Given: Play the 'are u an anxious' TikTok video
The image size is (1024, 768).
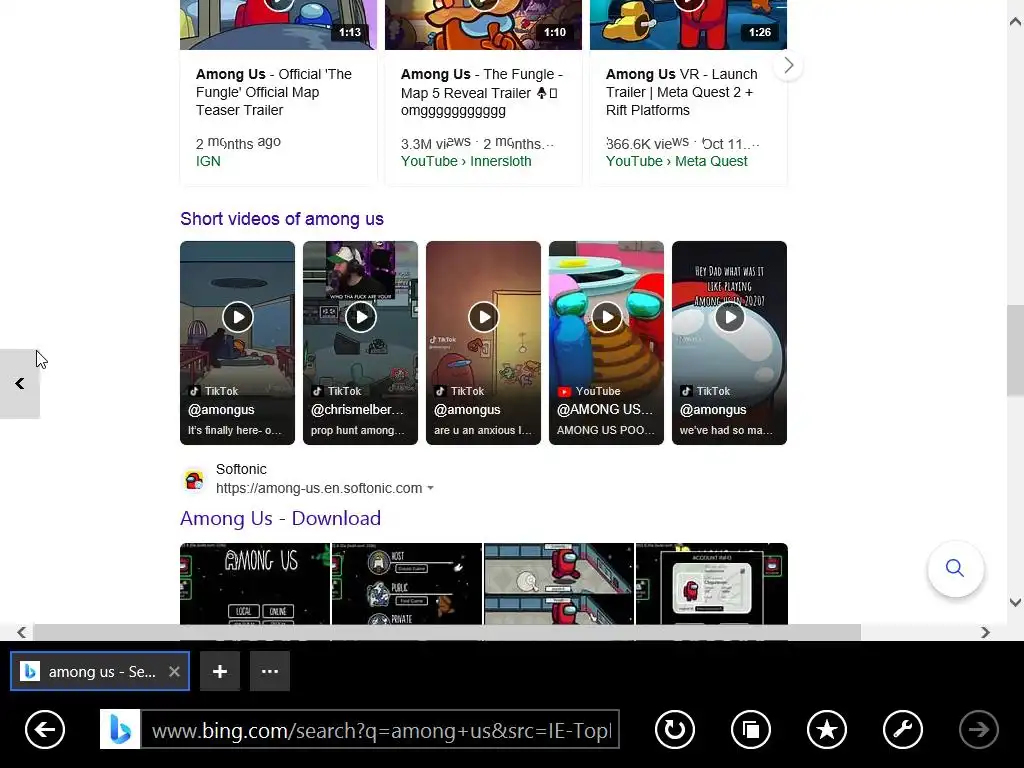Looking at the screenshot, I should tap(483, 343).
